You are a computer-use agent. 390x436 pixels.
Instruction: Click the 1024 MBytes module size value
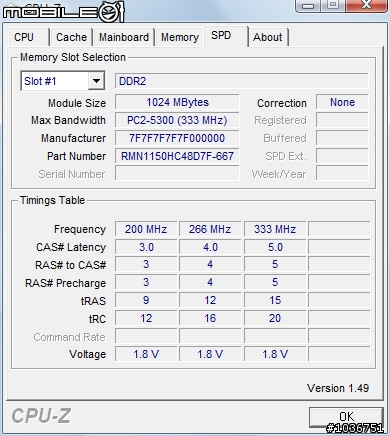(177, 102)
